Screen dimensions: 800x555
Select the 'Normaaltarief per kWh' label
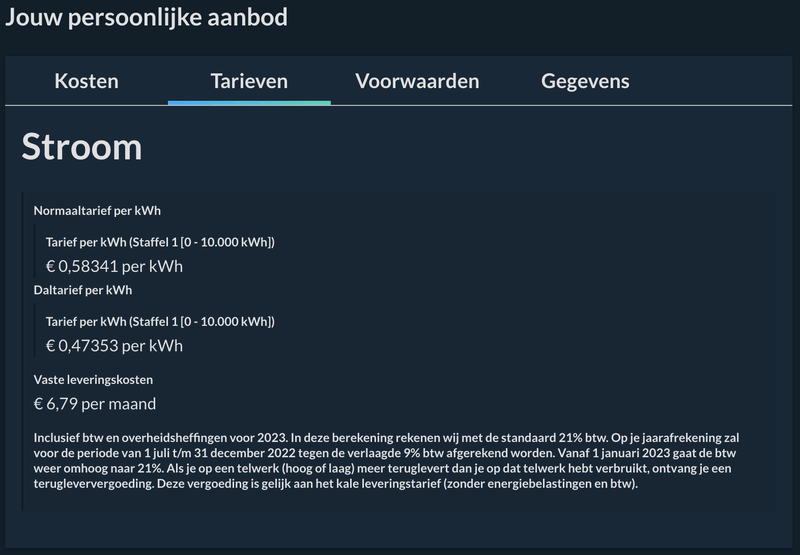pos(97,211)
